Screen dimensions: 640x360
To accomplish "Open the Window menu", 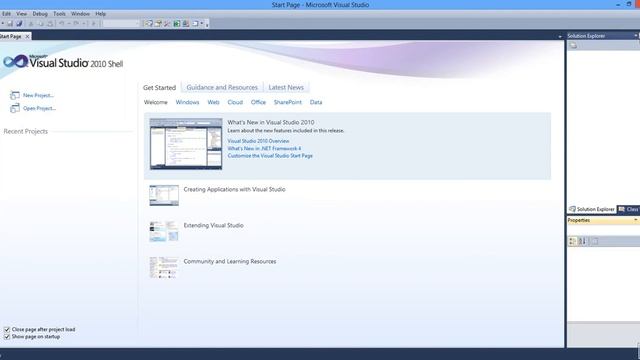I will (80, 14).
